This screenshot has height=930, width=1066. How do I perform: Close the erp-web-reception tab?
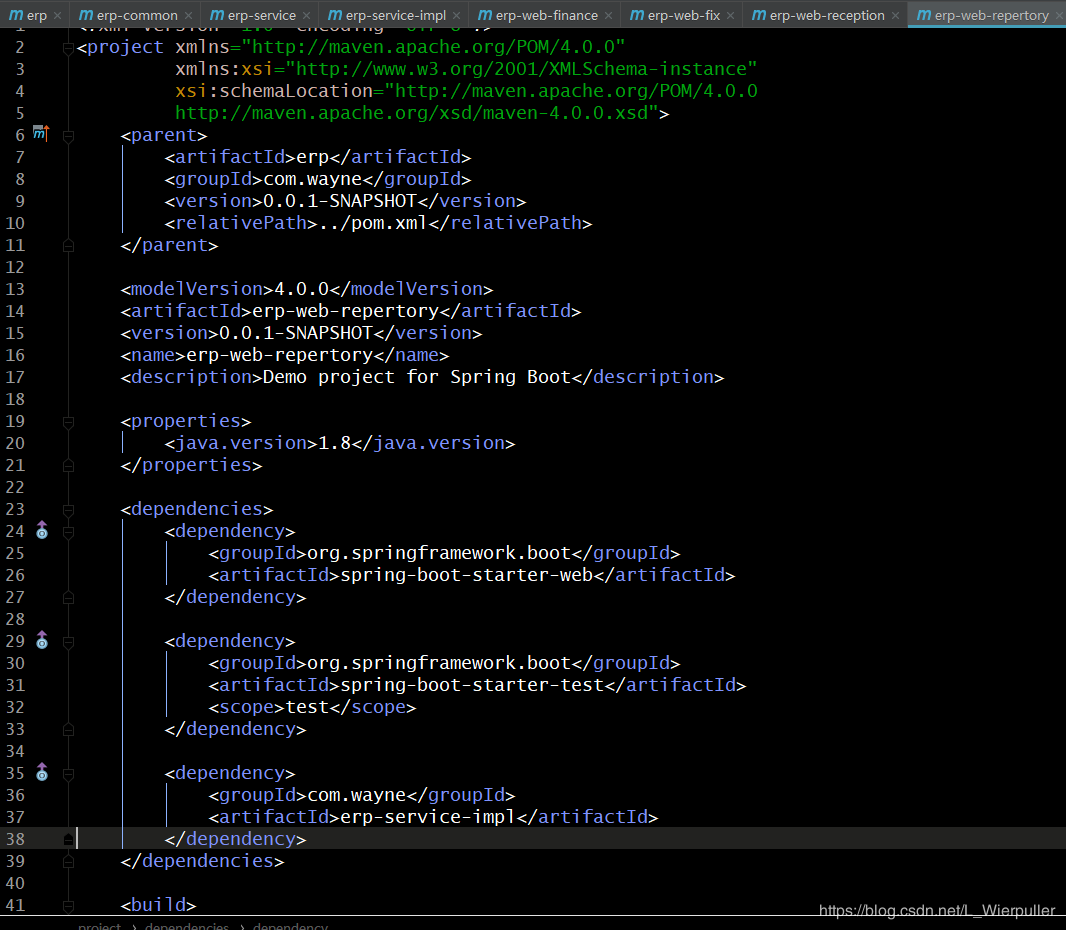[895, 16]
